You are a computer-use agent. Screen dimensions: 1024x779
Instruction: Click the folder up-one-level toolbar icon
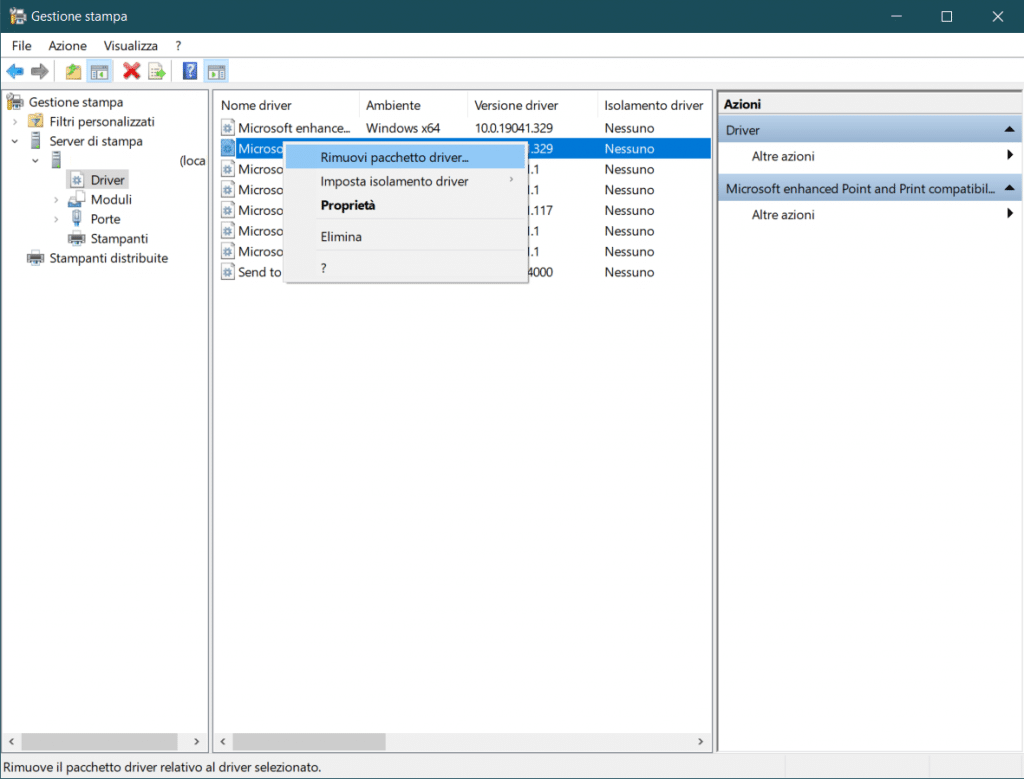tap(73, 71)
